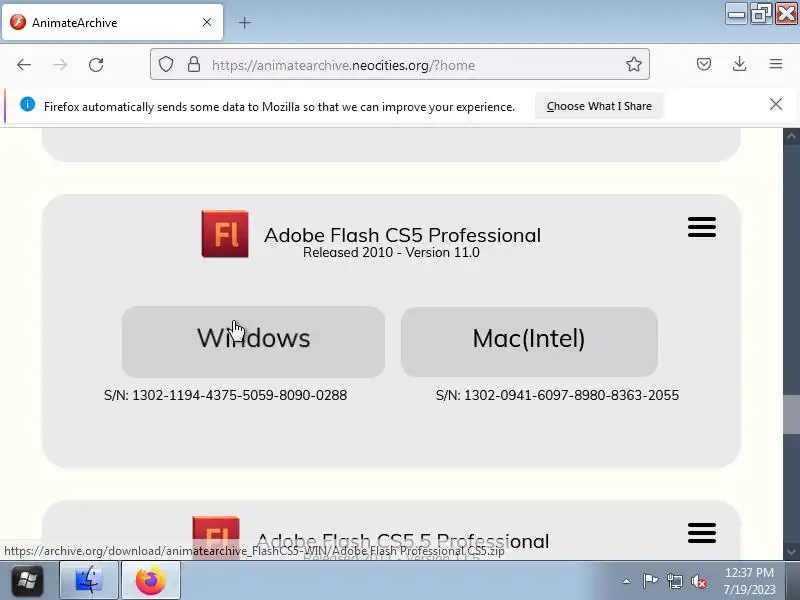800x600 pixels.
Task: Dismiss the Firefox data notification bar
Action: (x=776, y=105)
